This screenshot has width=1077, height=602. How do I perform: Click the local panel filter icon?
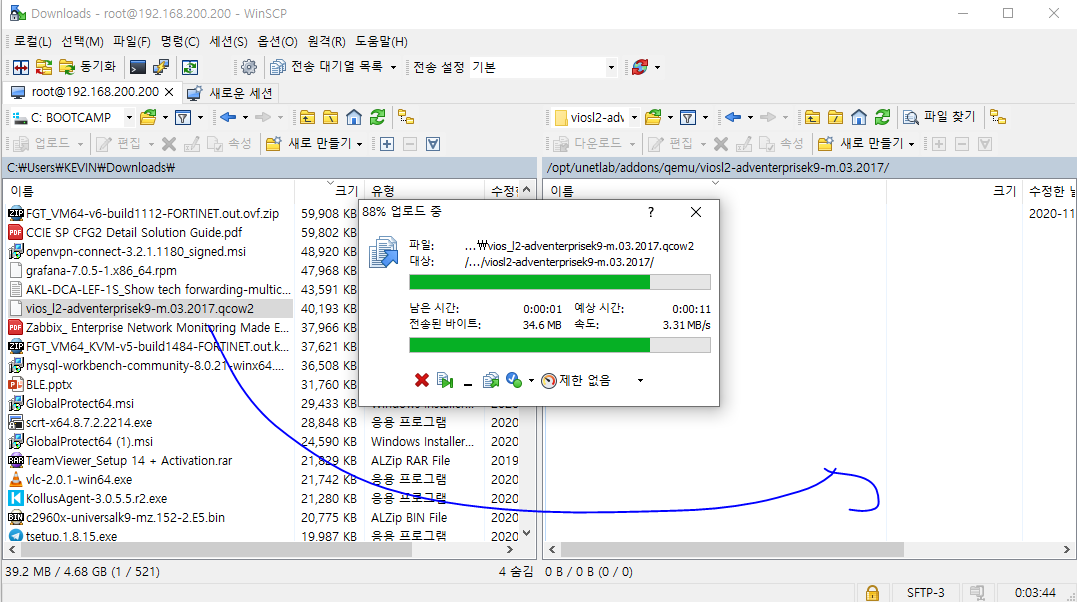click(x=183, y=118)
